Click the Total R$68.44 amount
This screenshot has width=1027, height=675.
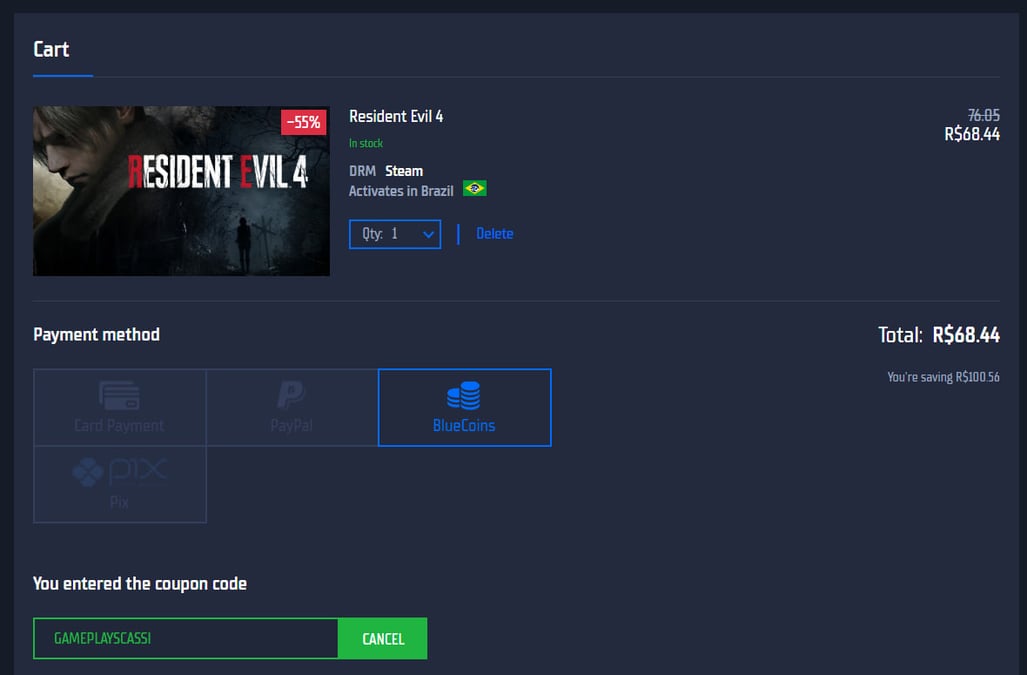[966, 335]
